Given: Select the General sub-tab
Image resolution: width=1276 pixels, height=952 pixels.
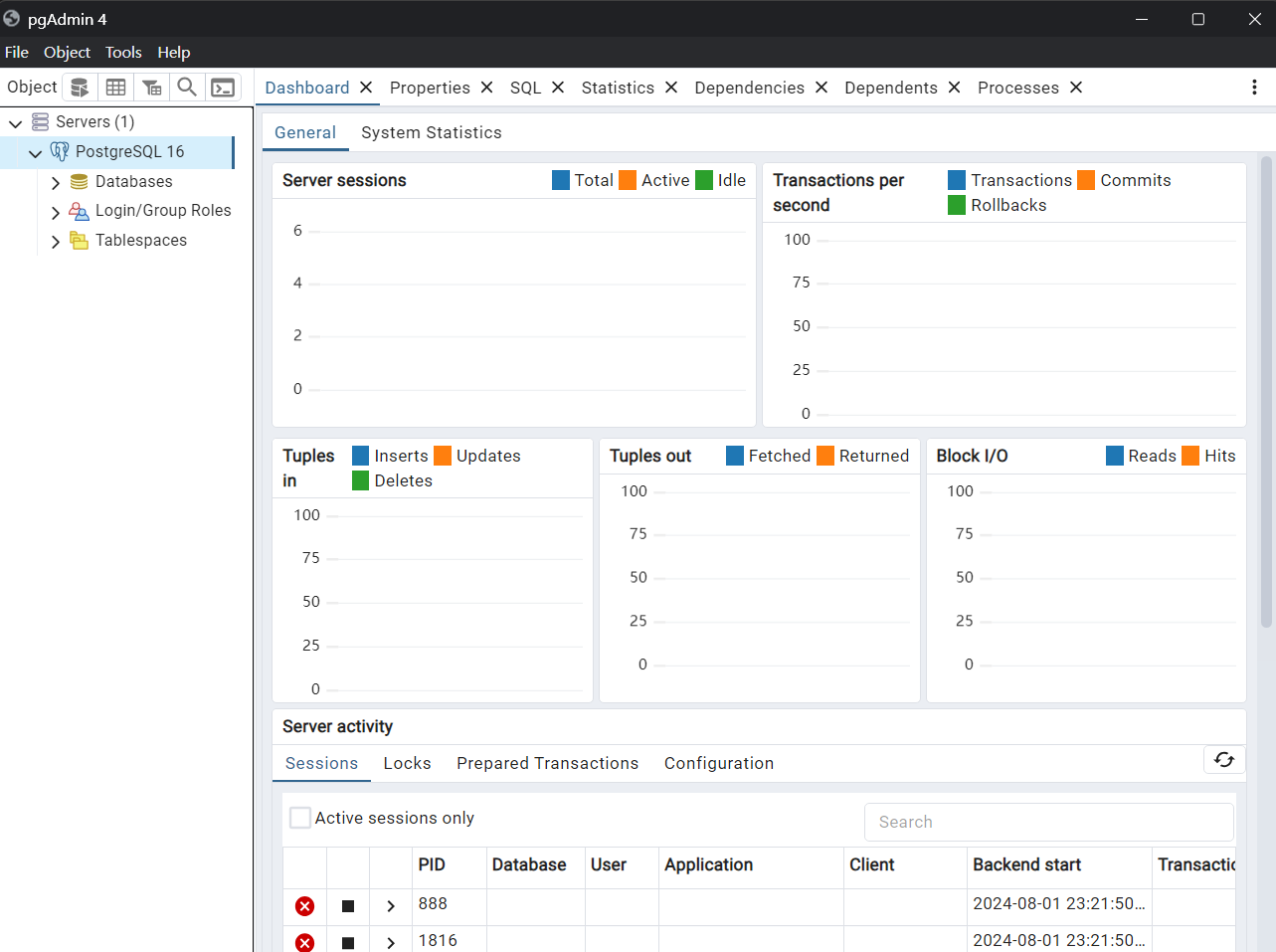Looking at the screenshot, I should point(304,132).
